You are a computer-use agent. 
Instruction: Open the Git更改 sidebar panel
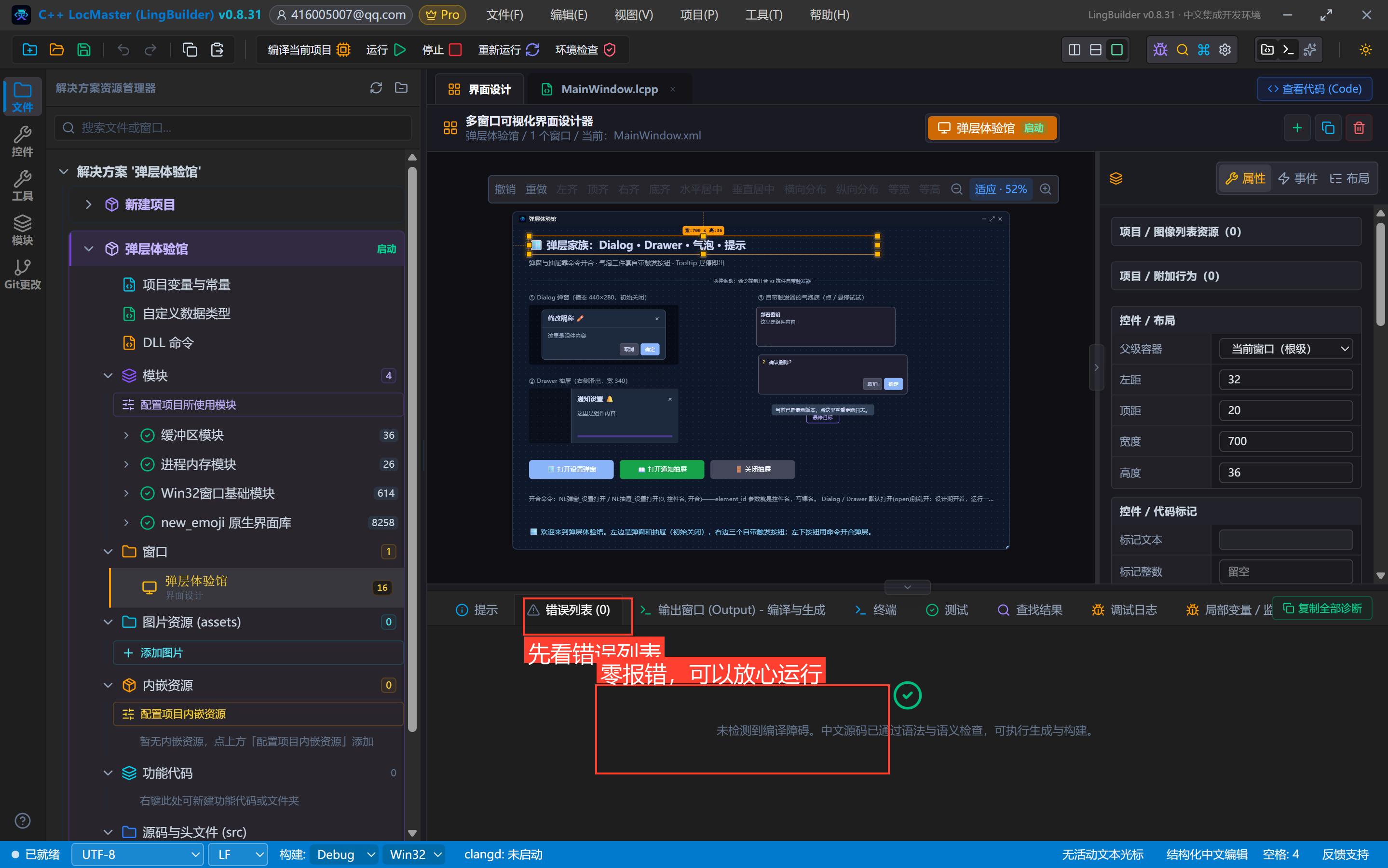[22, 274]
